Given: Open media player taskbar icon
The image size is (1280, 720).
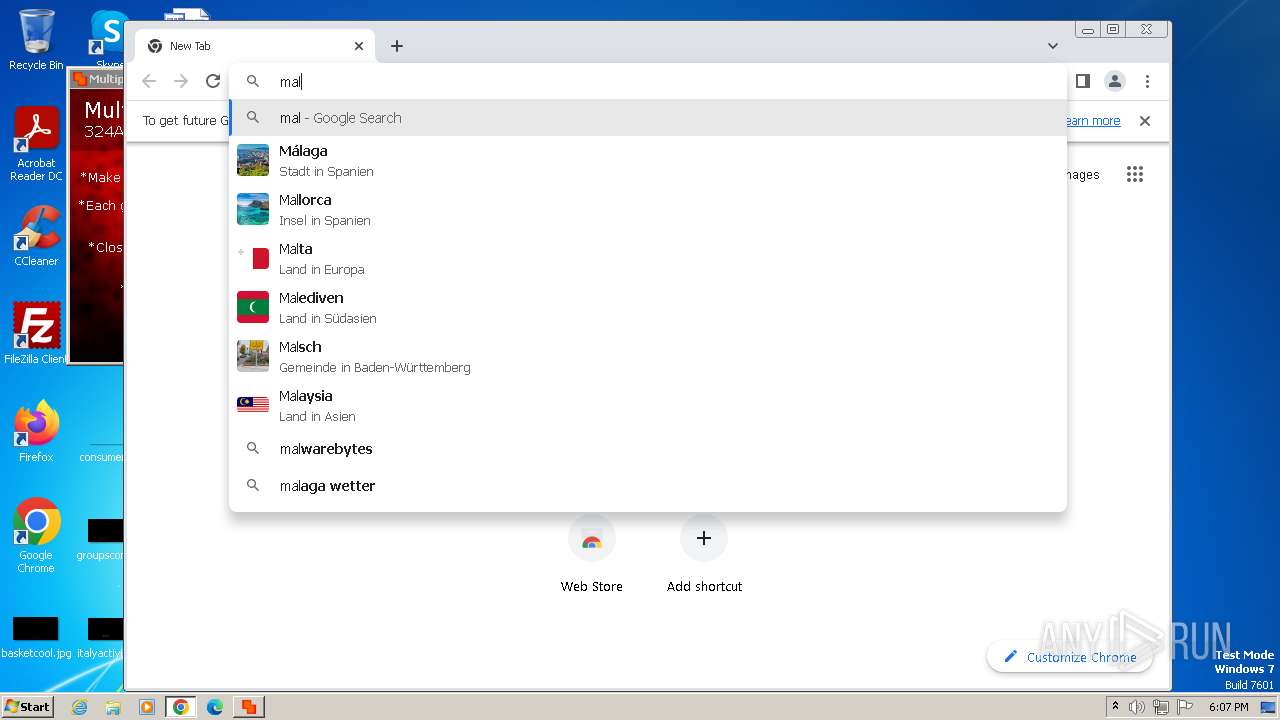Looking at the screenshot, I should pos(147,707).
